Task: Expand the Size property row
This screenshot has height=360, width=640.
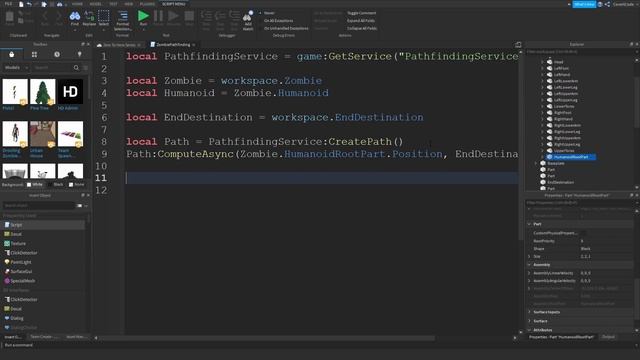Action: pyautogui.click(x=529, y=257)
